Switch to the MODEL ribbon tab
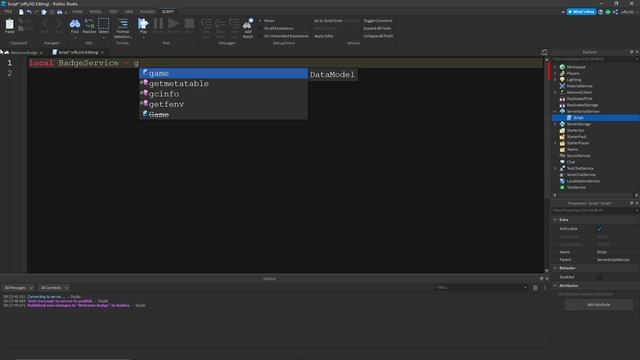The width and height of the screenshot is (640, 360). click(96, 12)
